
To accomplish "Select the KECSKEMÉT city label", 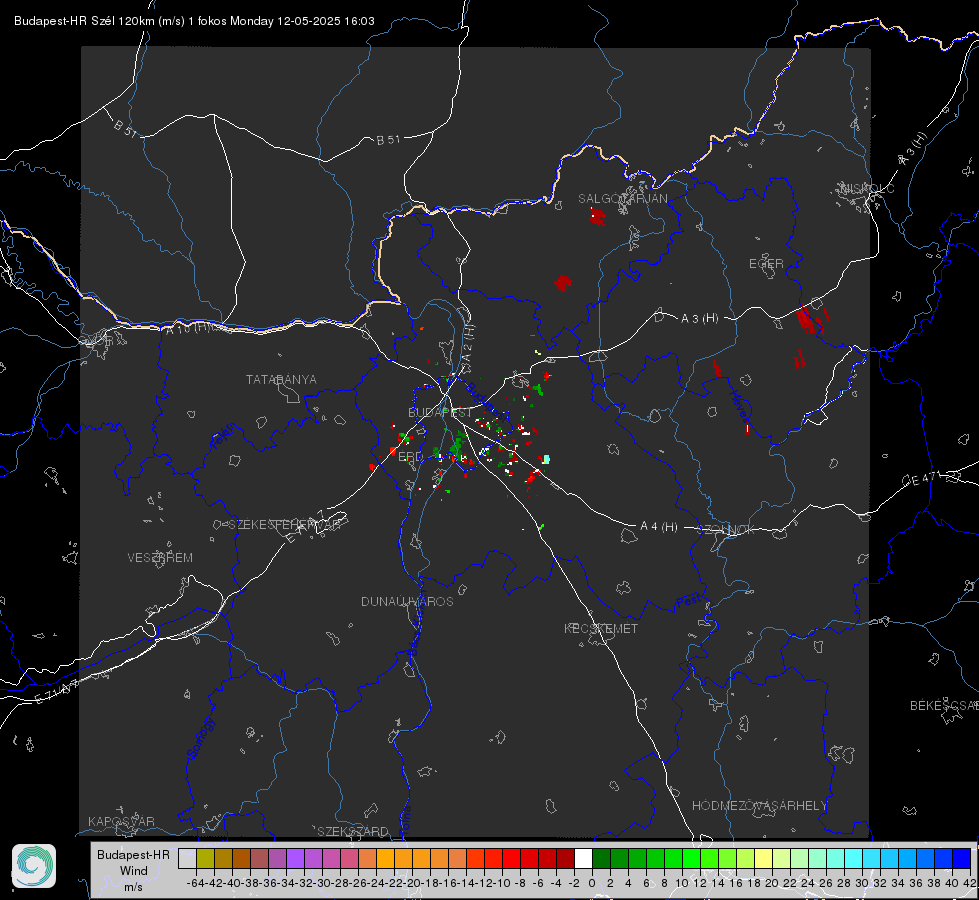I will click(601, 628).
